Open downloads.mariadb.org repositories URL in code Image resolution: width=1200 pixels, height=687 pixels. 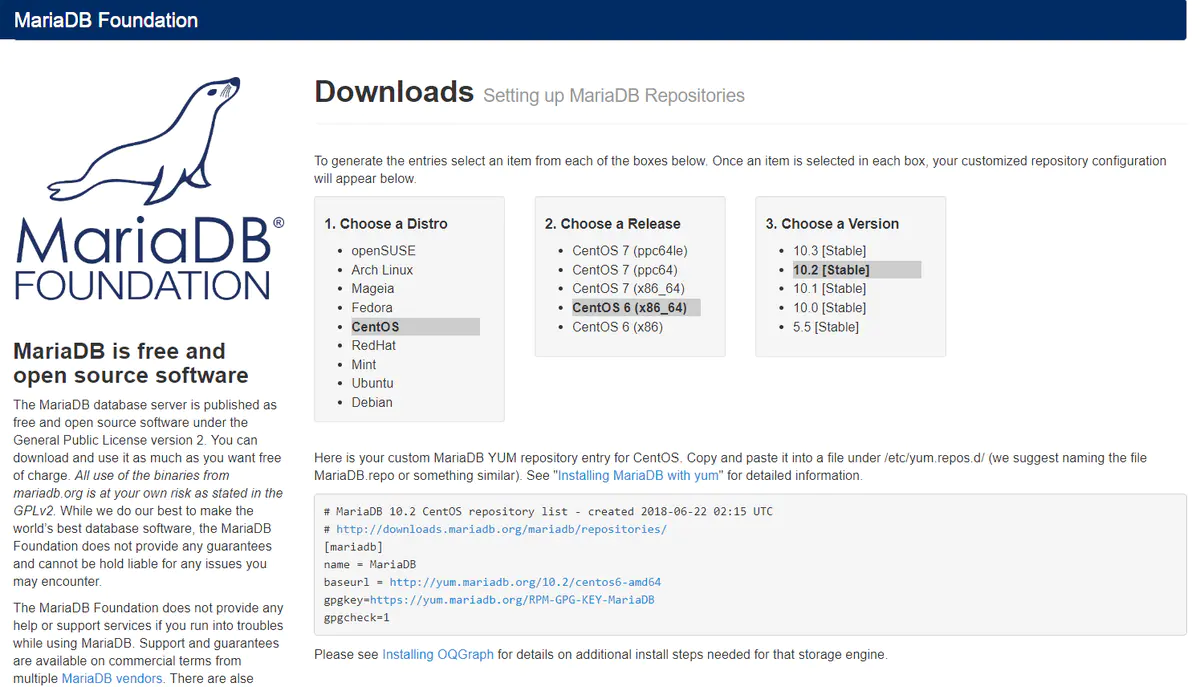point(501,529)
